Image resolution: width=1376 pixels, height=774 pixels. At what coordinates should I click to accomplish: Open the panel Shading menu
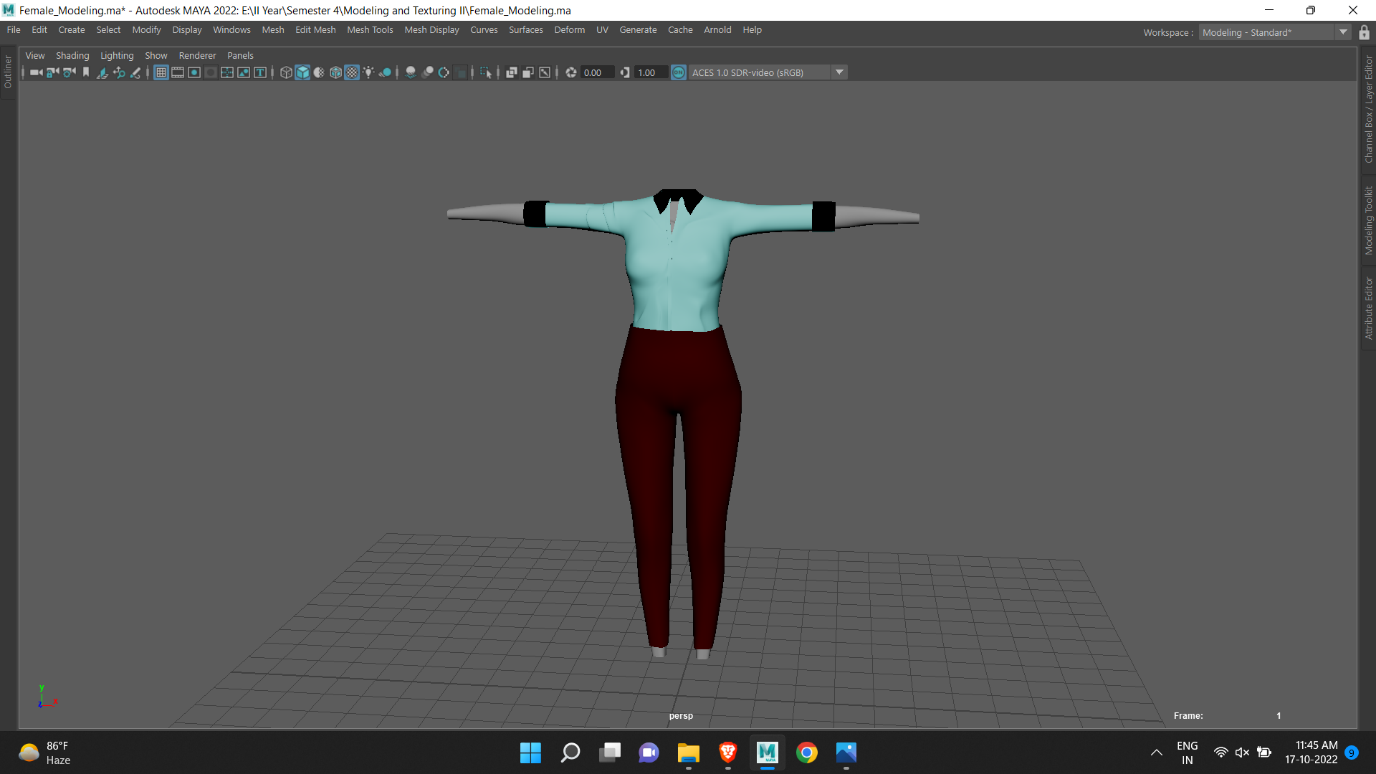click(x=72, y=56)
